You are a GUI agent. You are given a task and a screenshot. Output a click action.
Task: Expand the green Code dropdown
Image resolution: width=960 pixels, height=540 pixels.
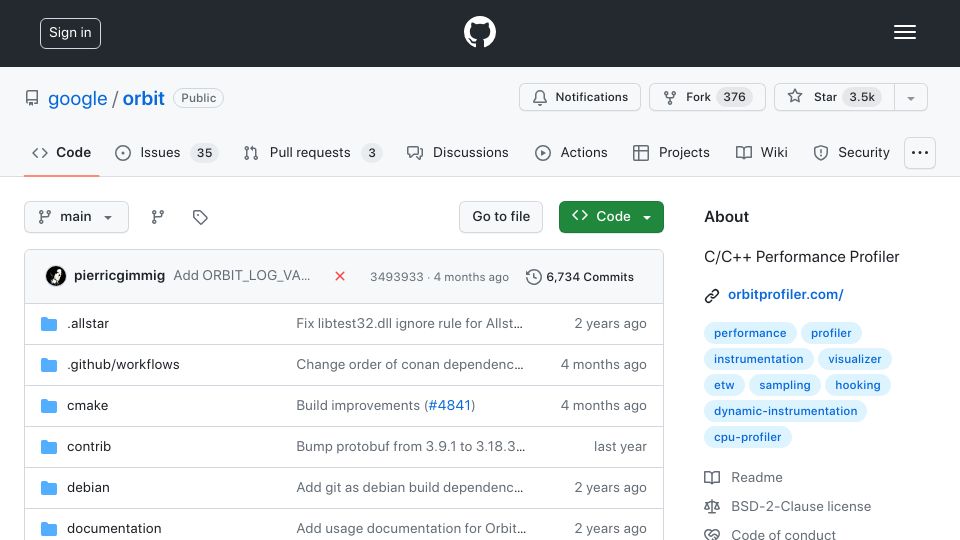click(611, 217)
